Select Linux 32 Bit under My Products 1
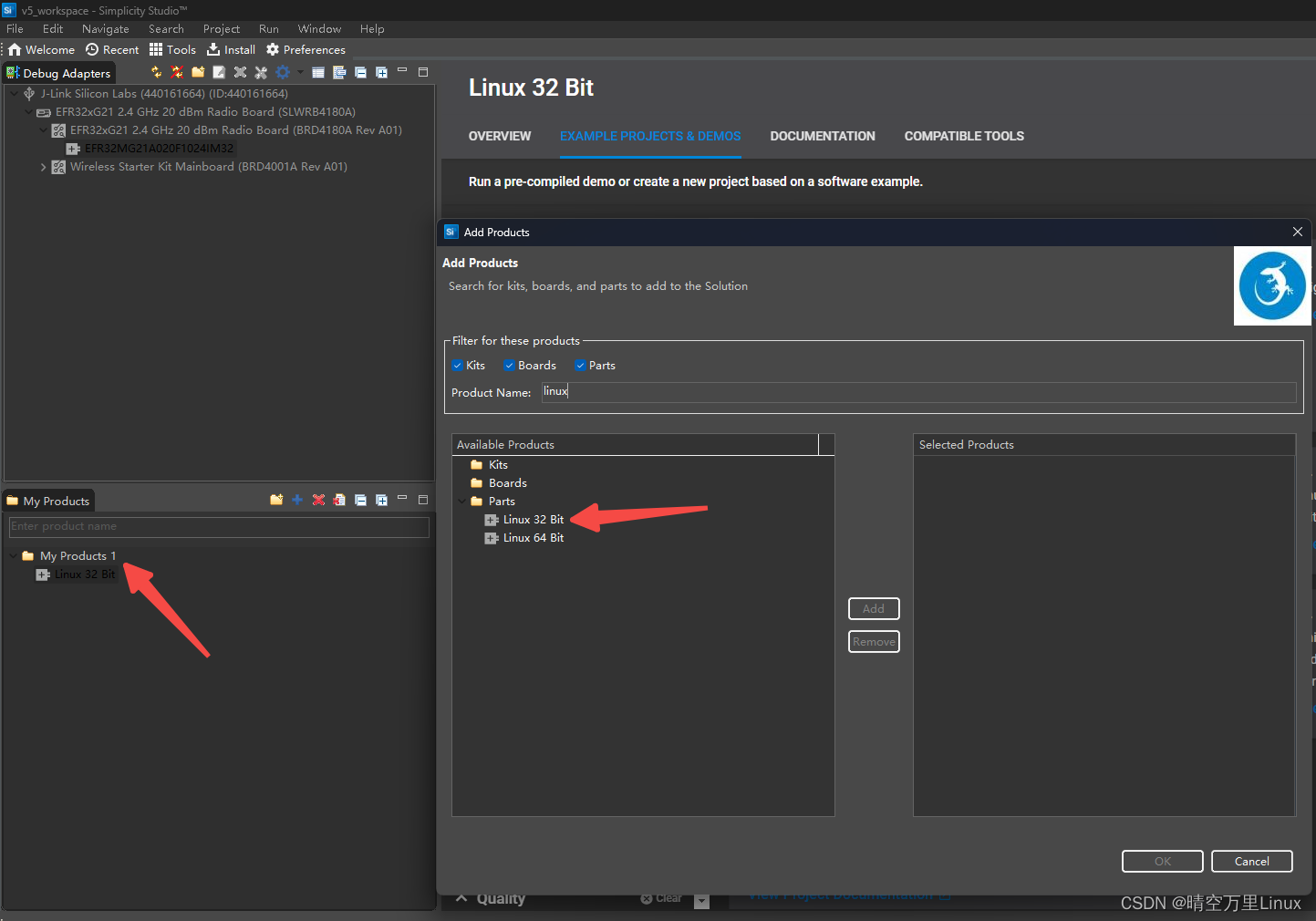The image size is (1316, 921). [85, 574]
